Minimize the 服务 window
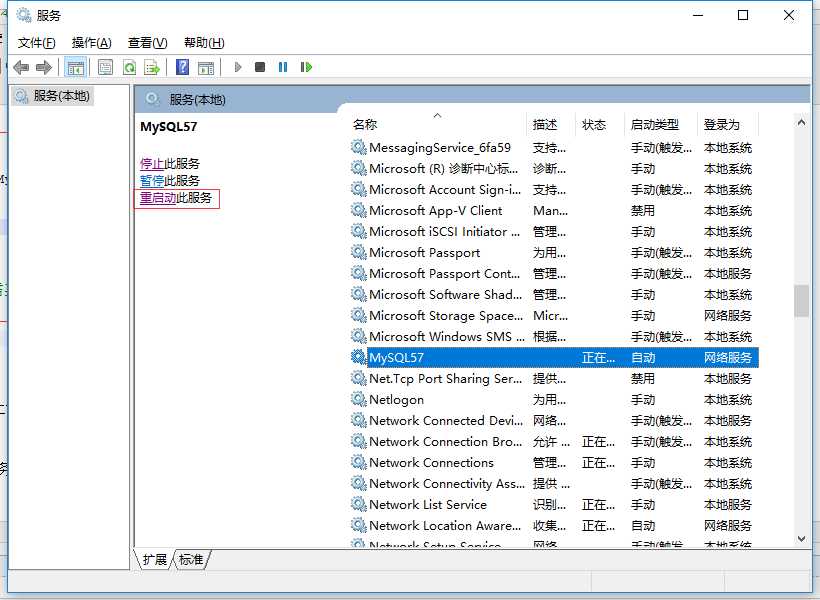 (698, 15)
